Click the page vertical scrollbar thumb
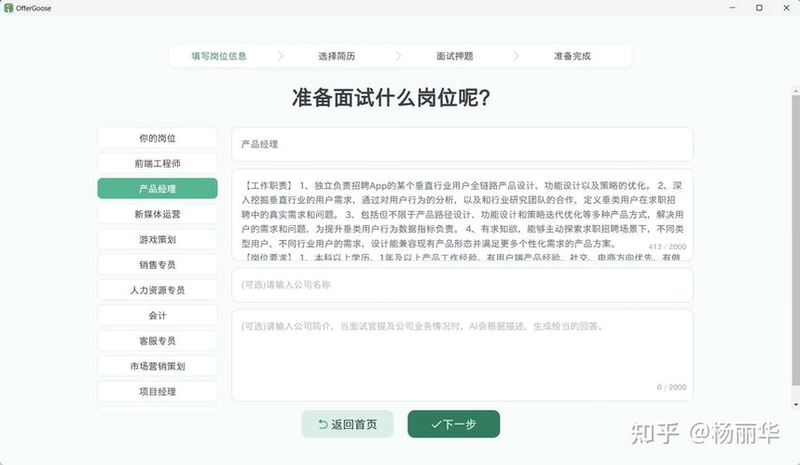 click(x=796, y=240)
